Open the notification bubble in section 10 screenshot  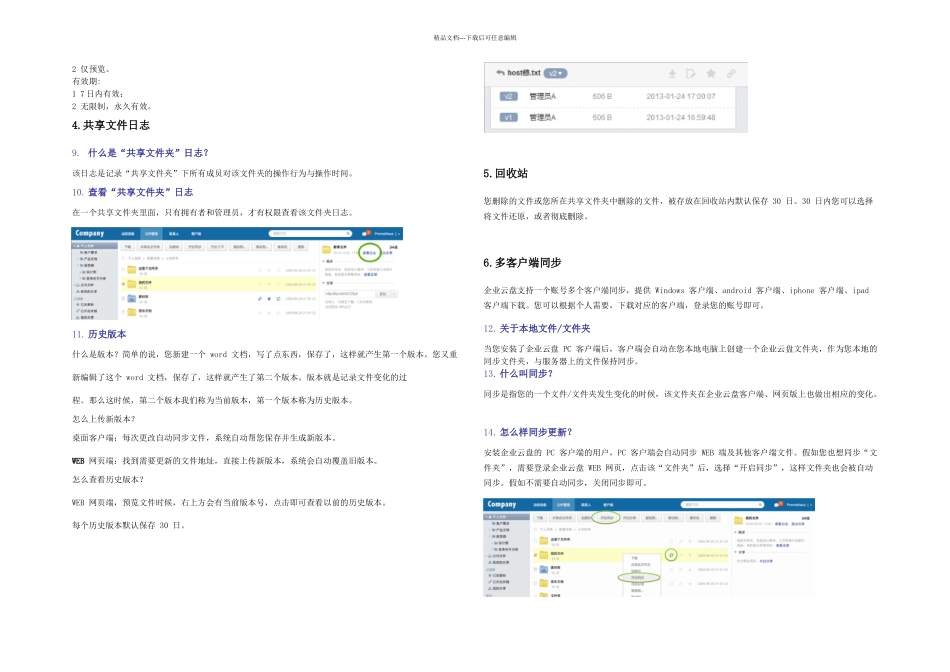[x=367, y=233]
